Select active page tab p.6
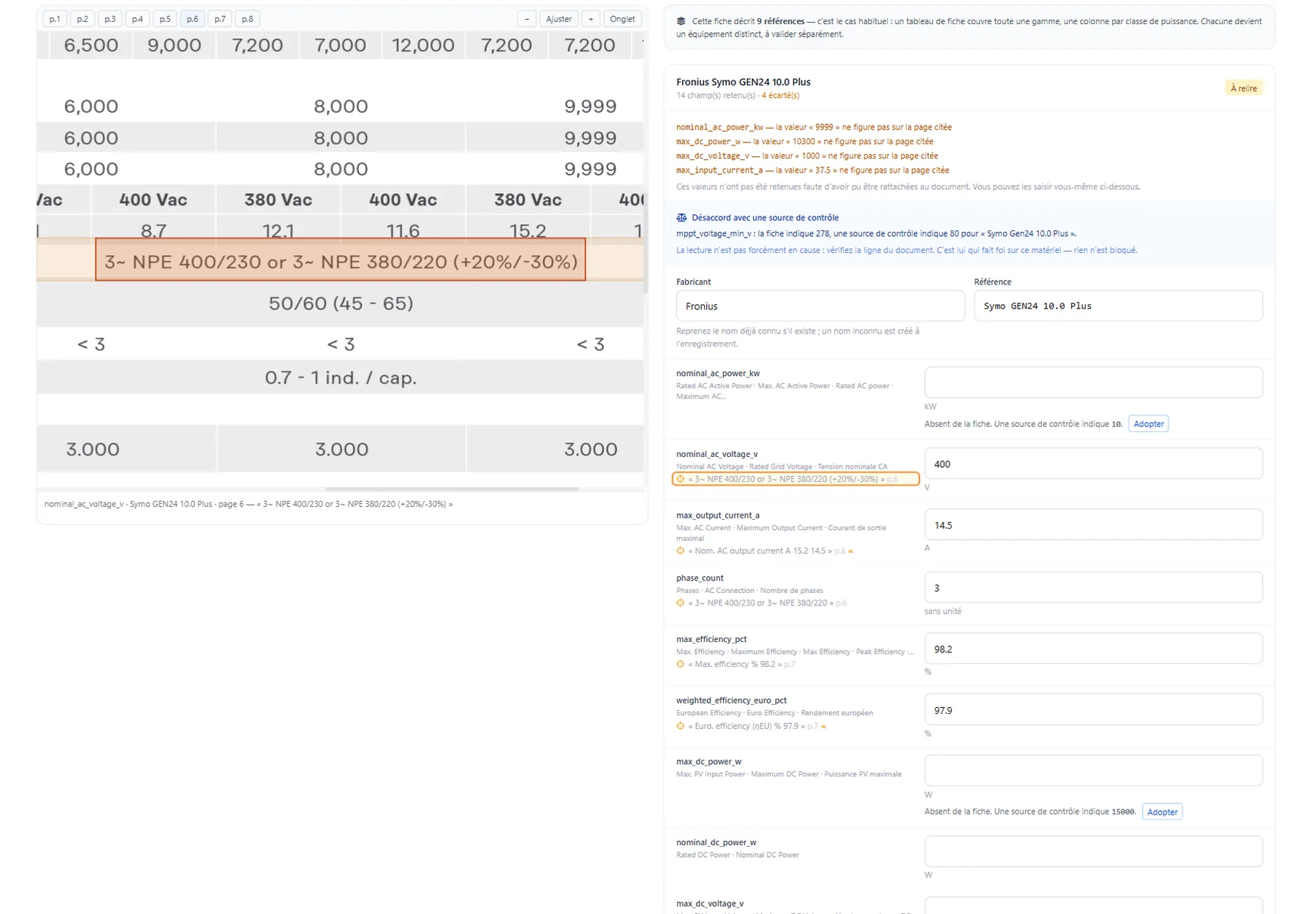1316x914 pixels. [192, 19]
